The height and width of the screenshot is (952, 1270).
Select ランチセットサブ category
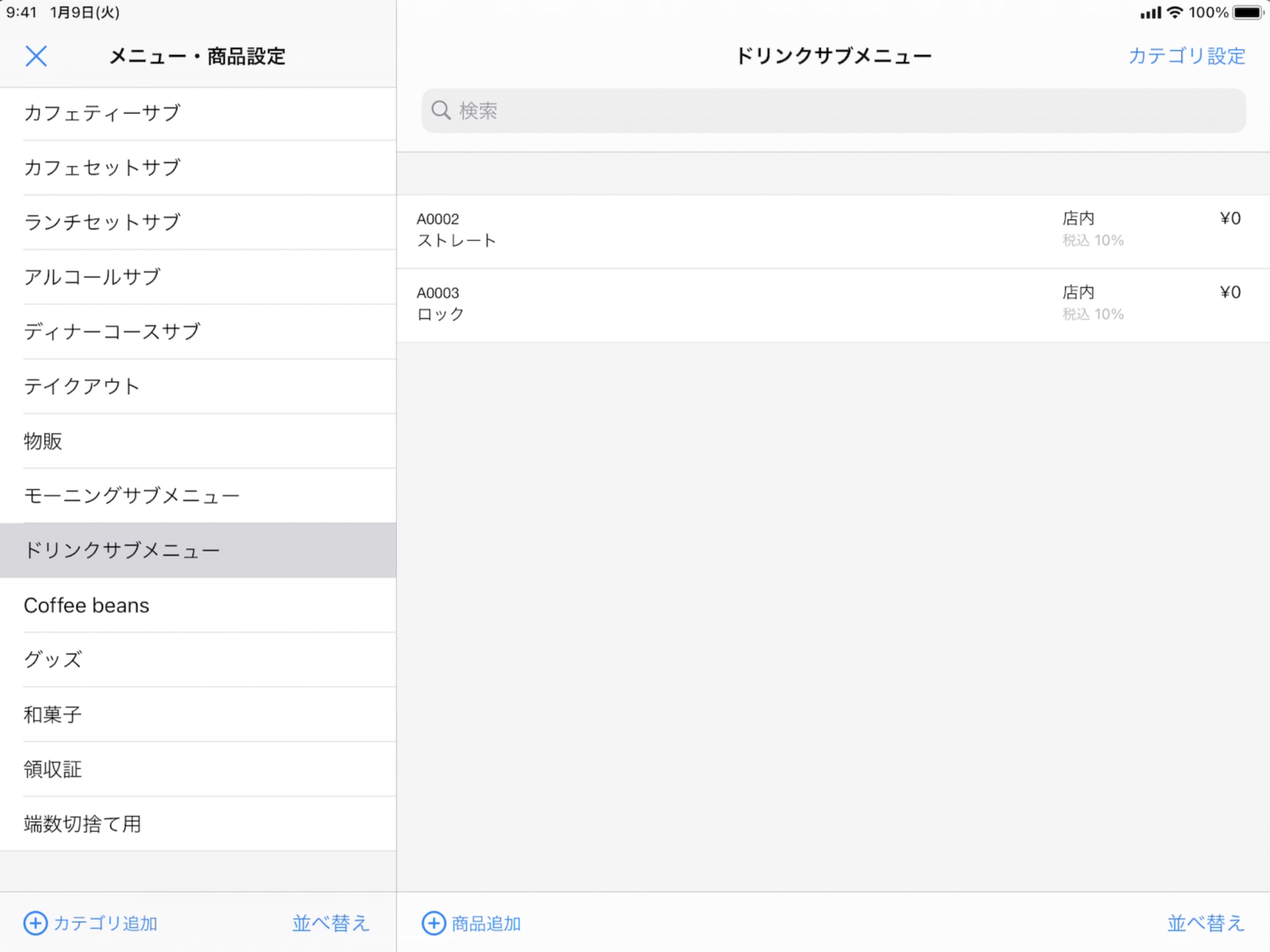198,223
